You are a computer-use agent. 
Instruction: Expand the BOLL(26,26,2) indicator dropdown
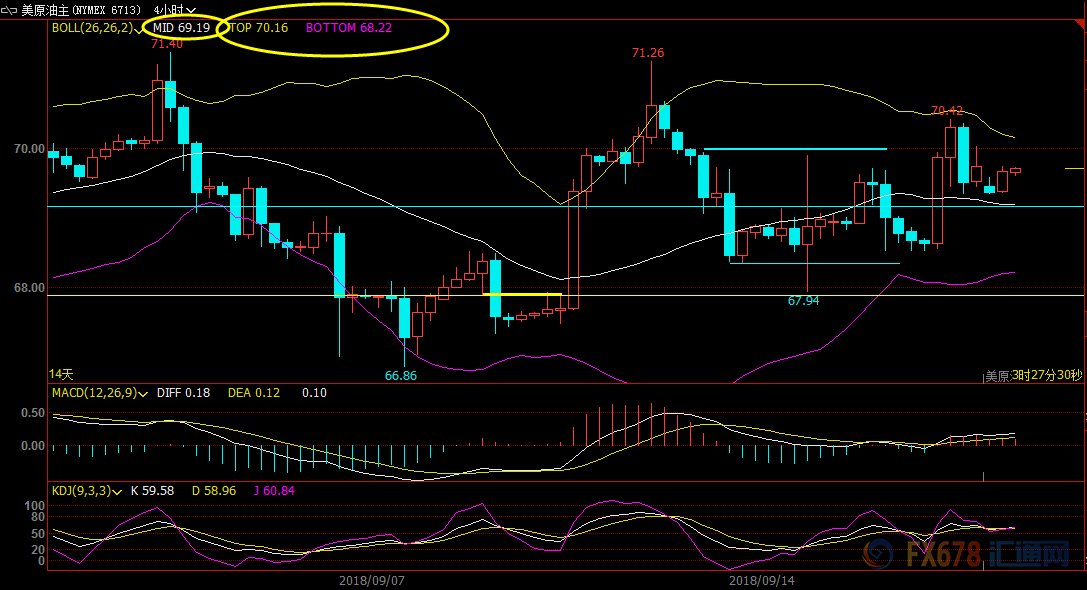click(139, 30)
